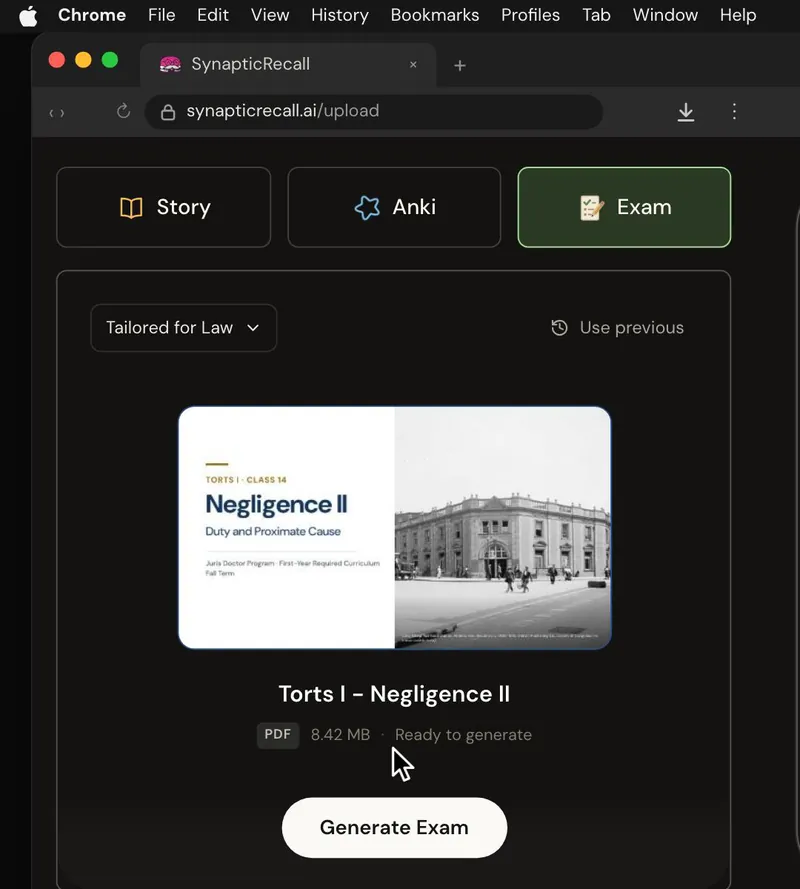Click the Ready to generate status
The image size is (800, 889).
click(x=463, y=735)
